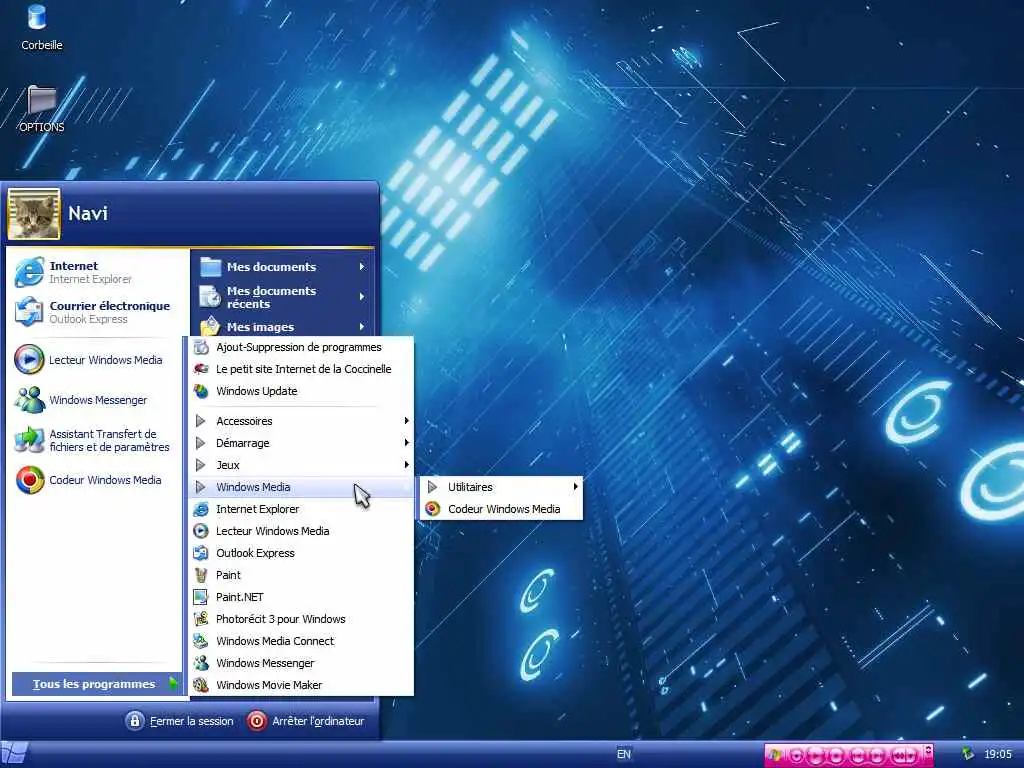Image resolution: width=1024 pixels, height=768 pixels.
Task: Open Outlook Express from programs list
Action: [x=300, y=553]
